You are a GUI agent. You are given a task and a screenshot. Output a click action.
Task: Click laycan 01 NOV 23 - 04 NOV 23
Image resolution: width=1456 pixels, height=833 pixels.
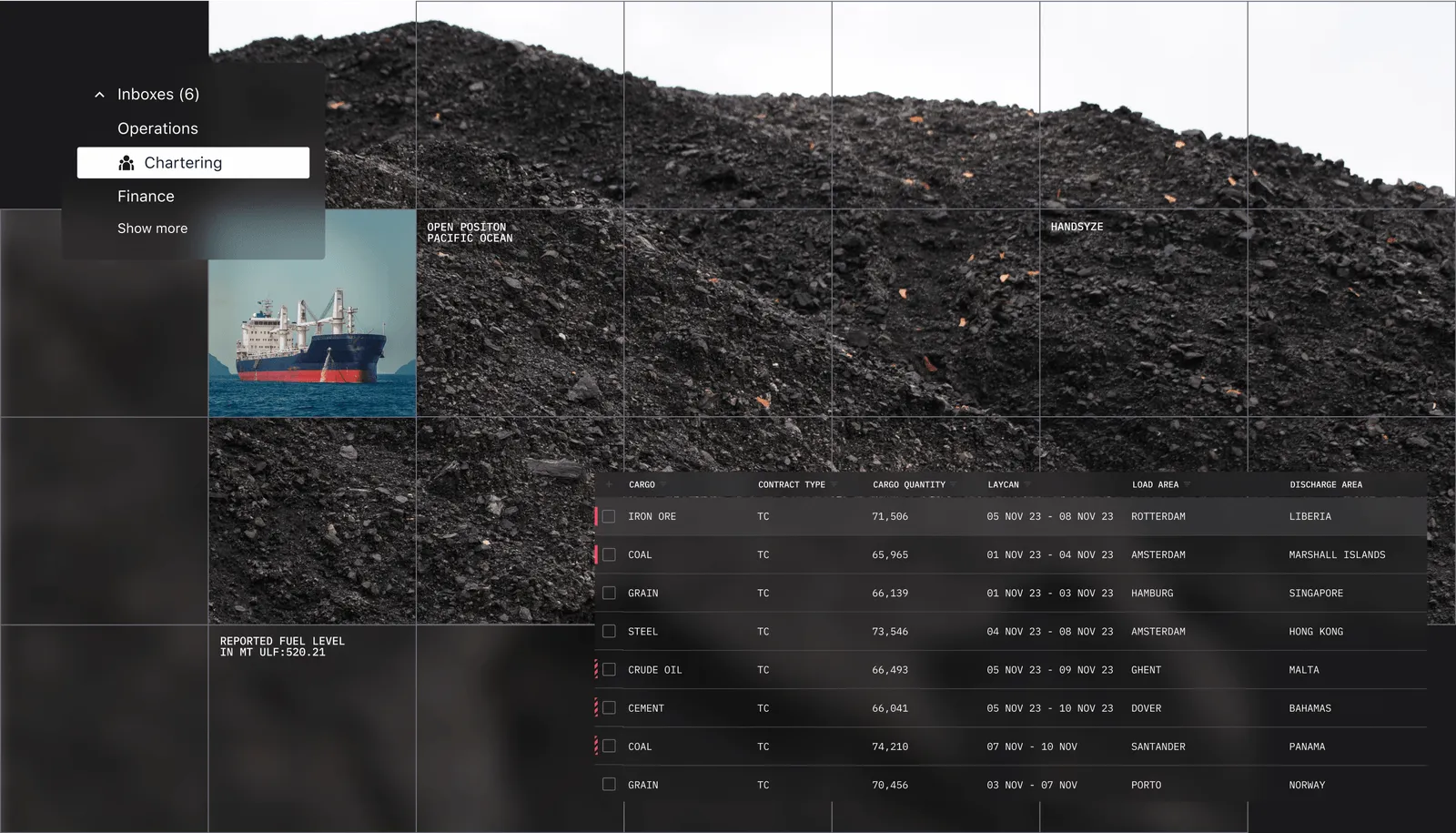[x=1050, y=554]
